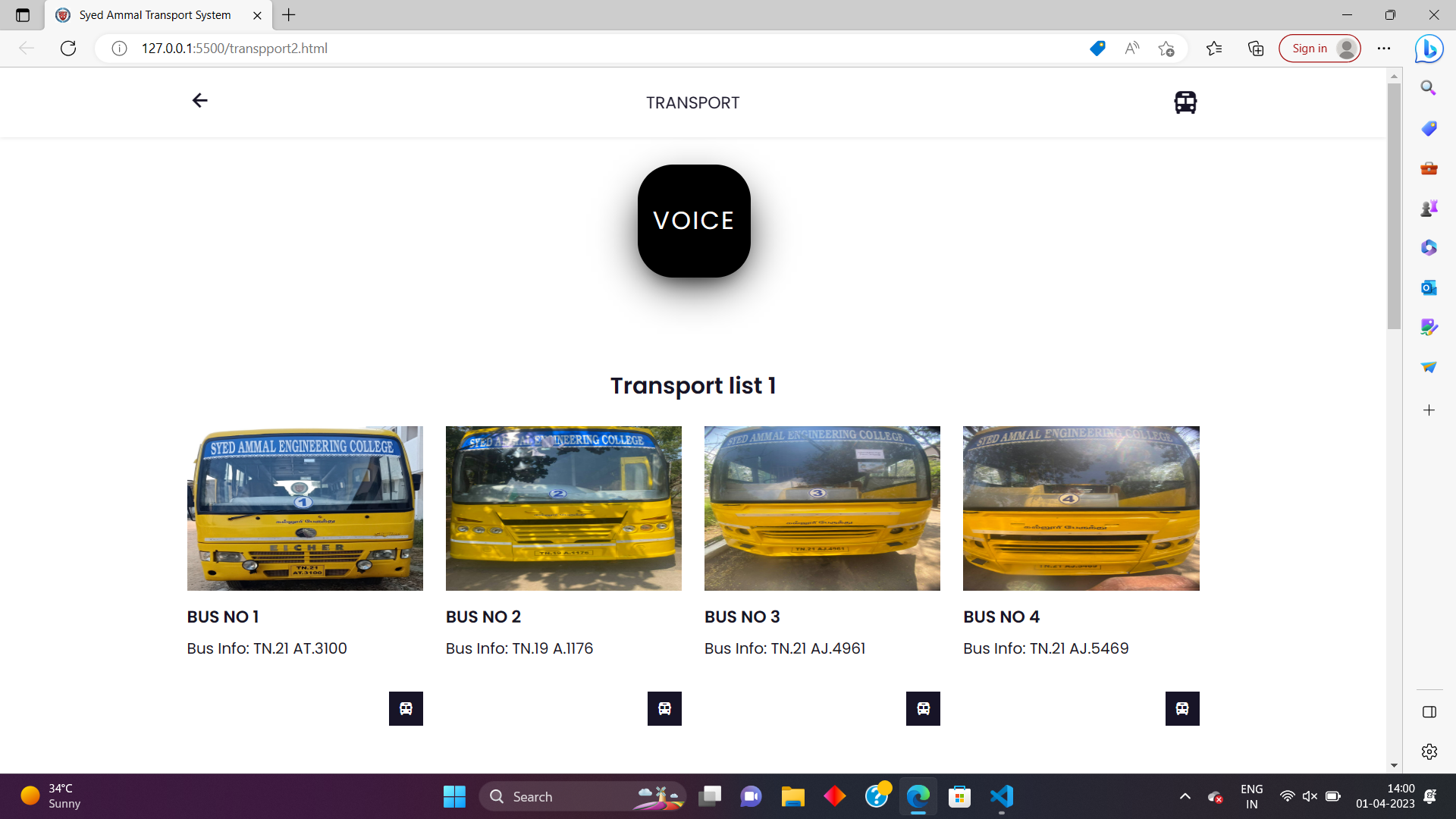1456x819 pixels.
Task: Click 'Bus Info: TN.21 AT.3100' text
Action: (267, 648)
